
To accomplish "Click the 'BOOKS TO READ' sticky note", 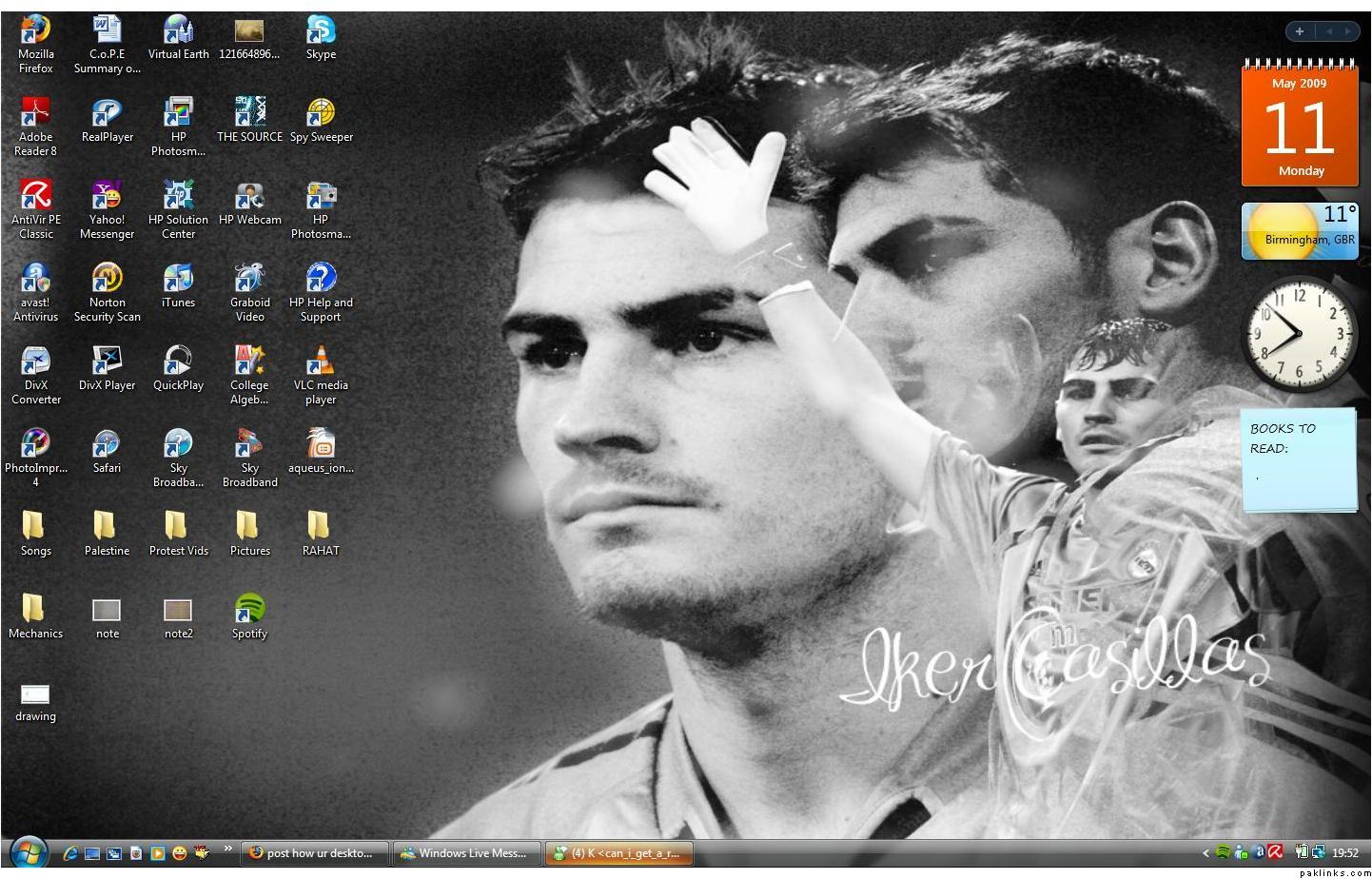I will [x=1299, y=459].
